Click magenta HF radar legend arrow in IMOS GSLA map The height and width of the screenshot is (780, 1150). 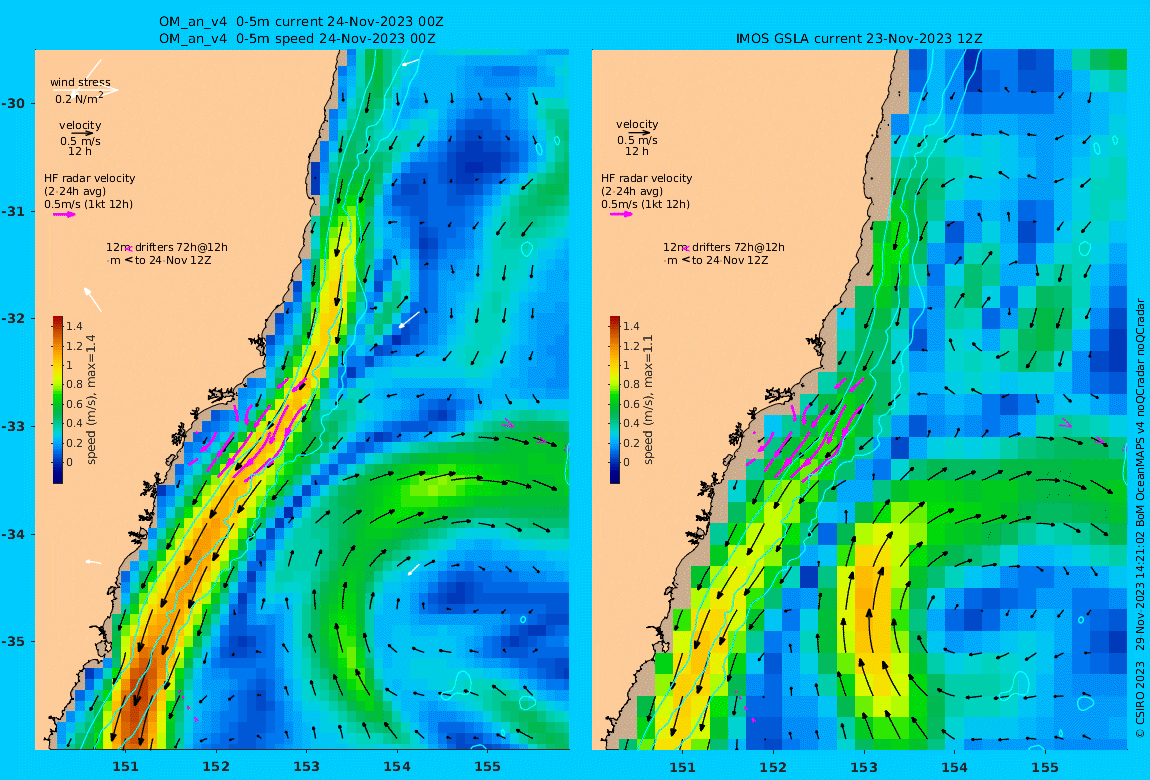click(x=620, y=214)
